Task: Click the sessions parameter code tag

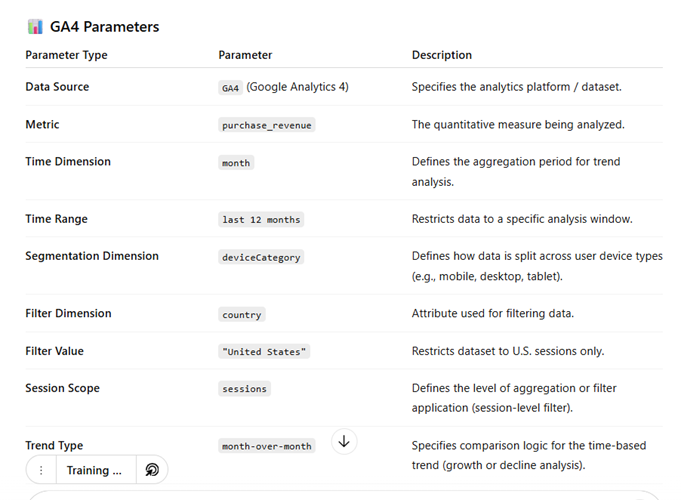Action: [245, 389]
